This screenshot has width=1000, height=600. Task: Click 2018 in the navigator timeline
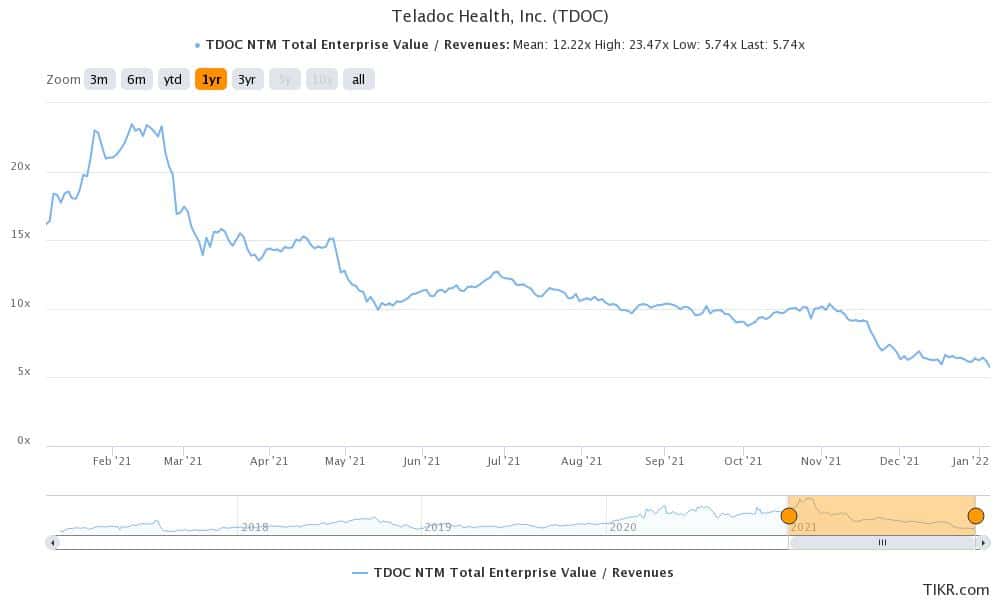(254, 527)
